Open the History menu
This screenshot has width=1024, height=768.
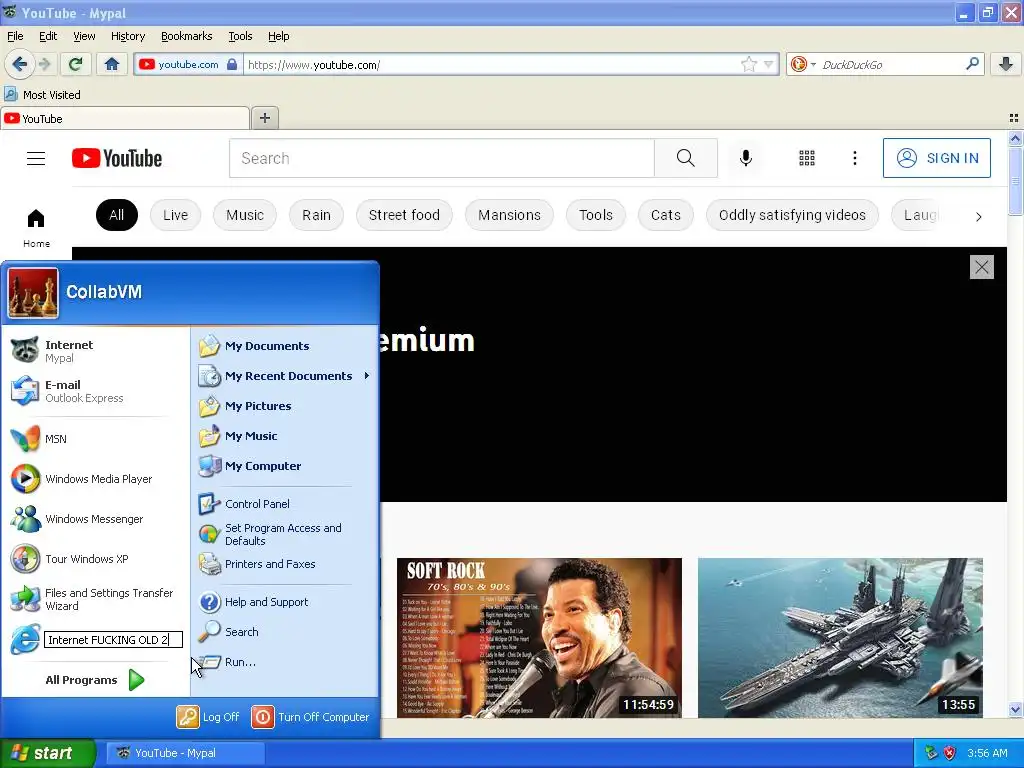tap(128, 36)
